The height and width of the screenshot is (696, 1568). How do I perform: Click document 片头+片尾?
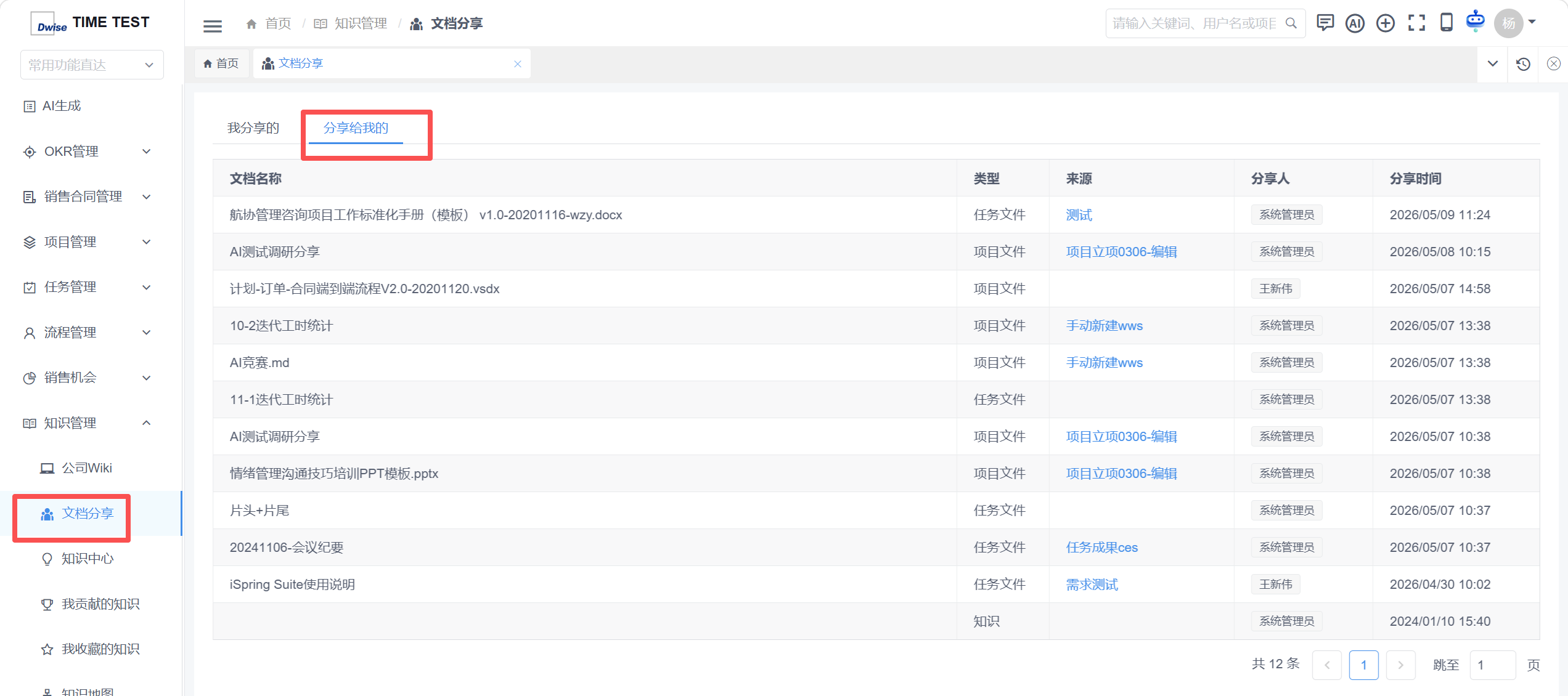[259, 511]
